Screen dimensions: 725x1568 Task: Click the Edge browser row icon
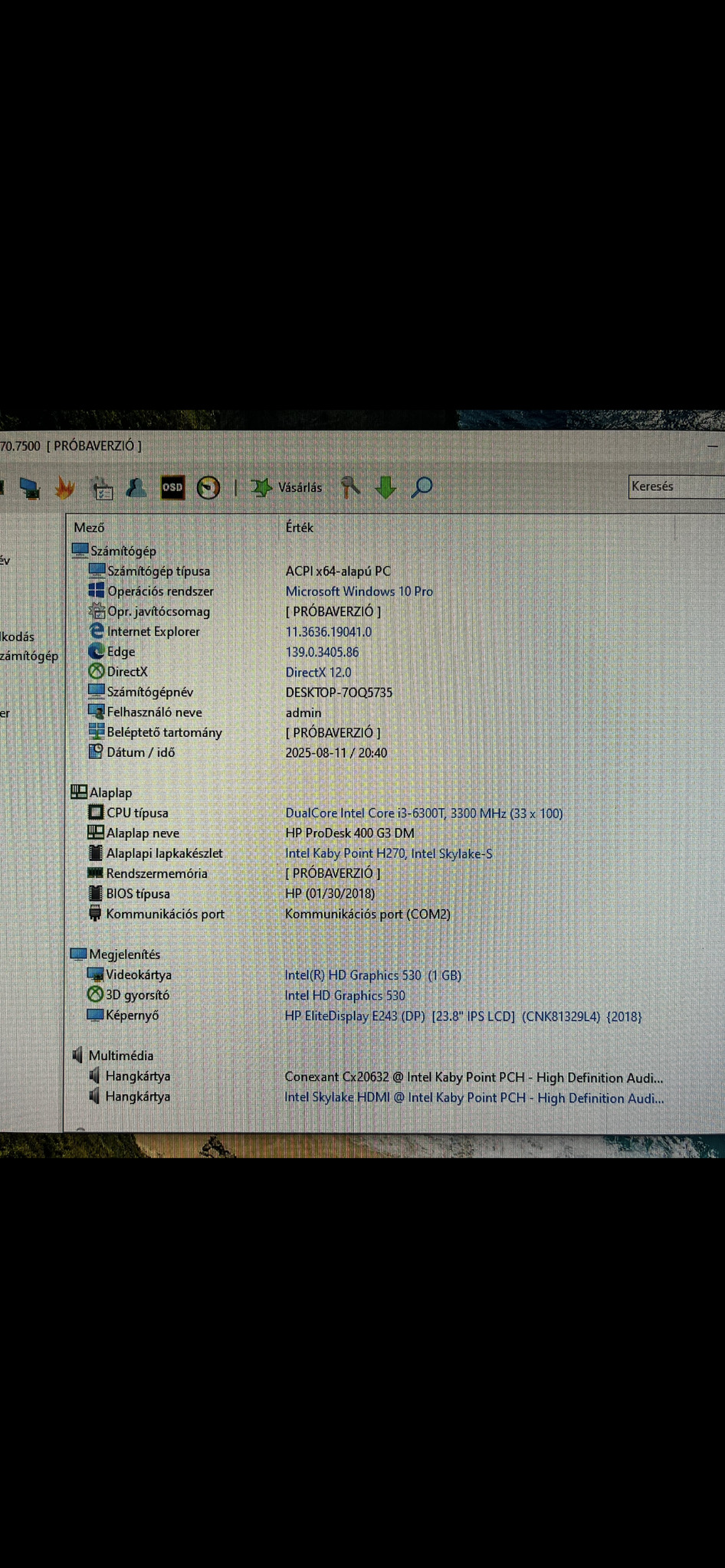pos(97,651)
